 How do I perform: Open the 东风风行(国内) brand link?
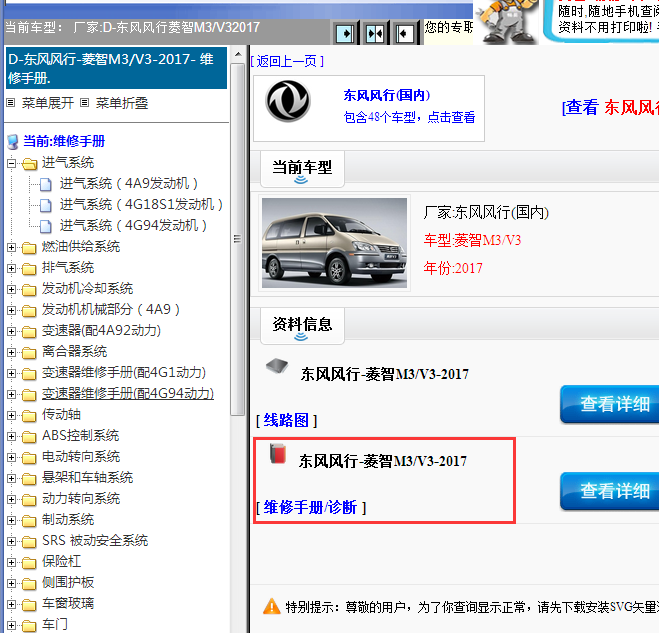[387, 95]
